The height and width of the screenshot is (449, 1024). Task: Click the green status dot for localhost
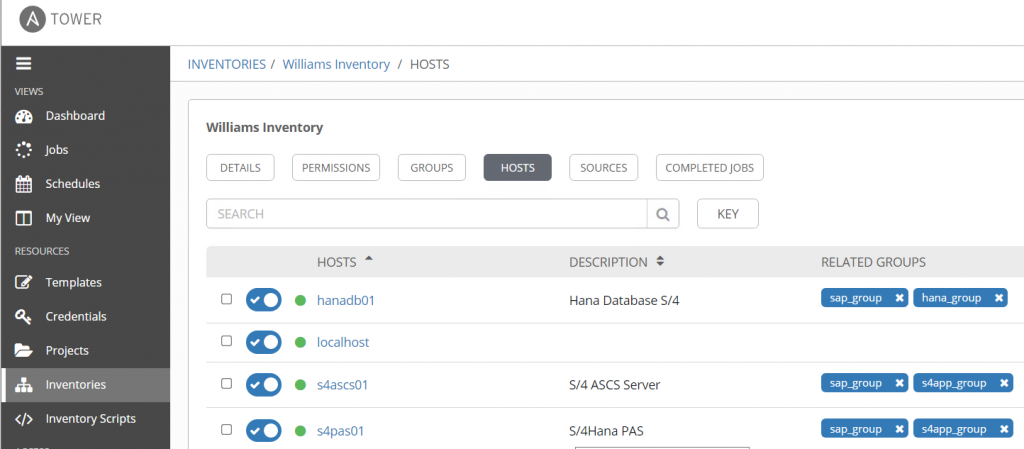(x=300, y=342)
